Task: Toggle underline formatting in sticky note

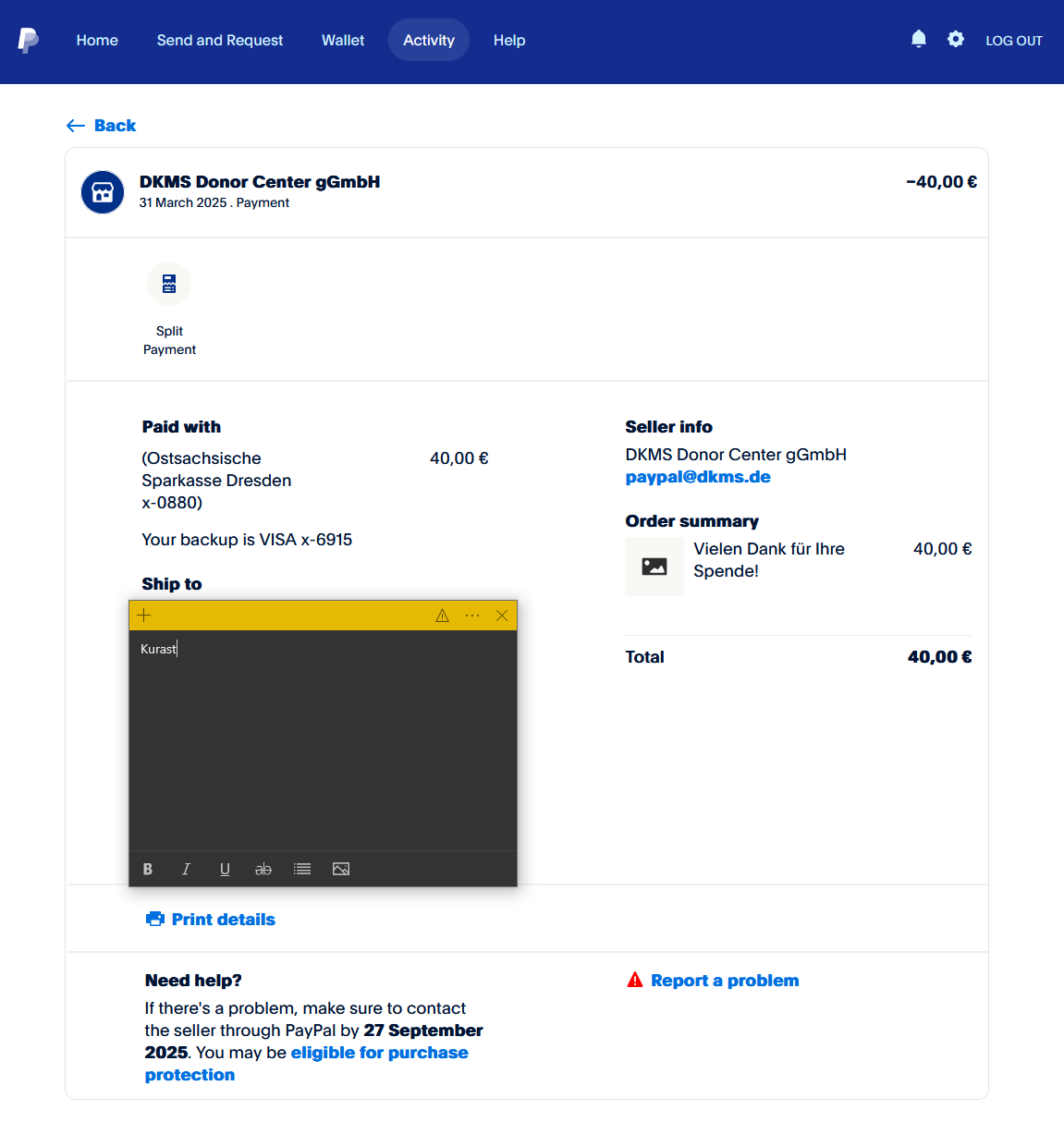Action: click(x=225, y=869)
